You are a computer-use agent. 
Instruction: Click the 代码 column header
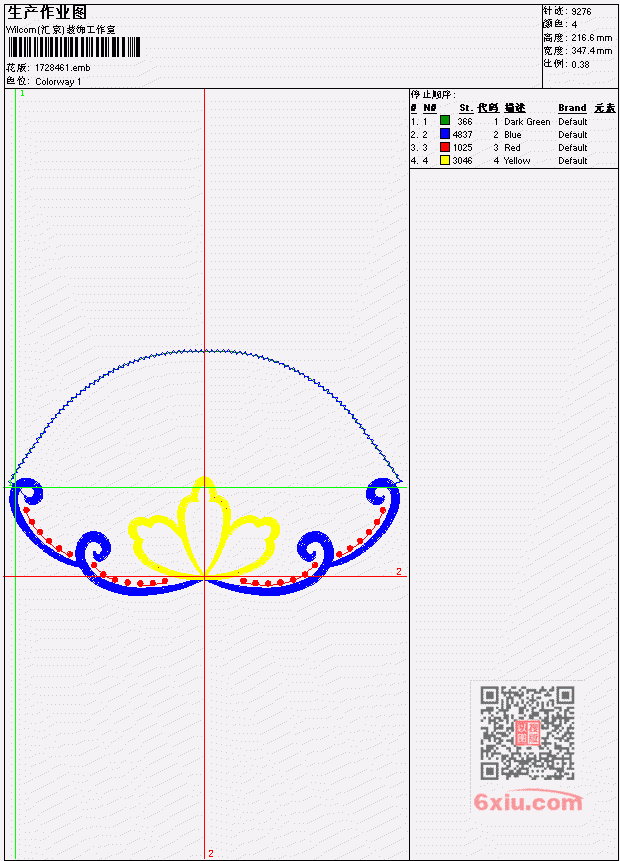click(488, 108)
